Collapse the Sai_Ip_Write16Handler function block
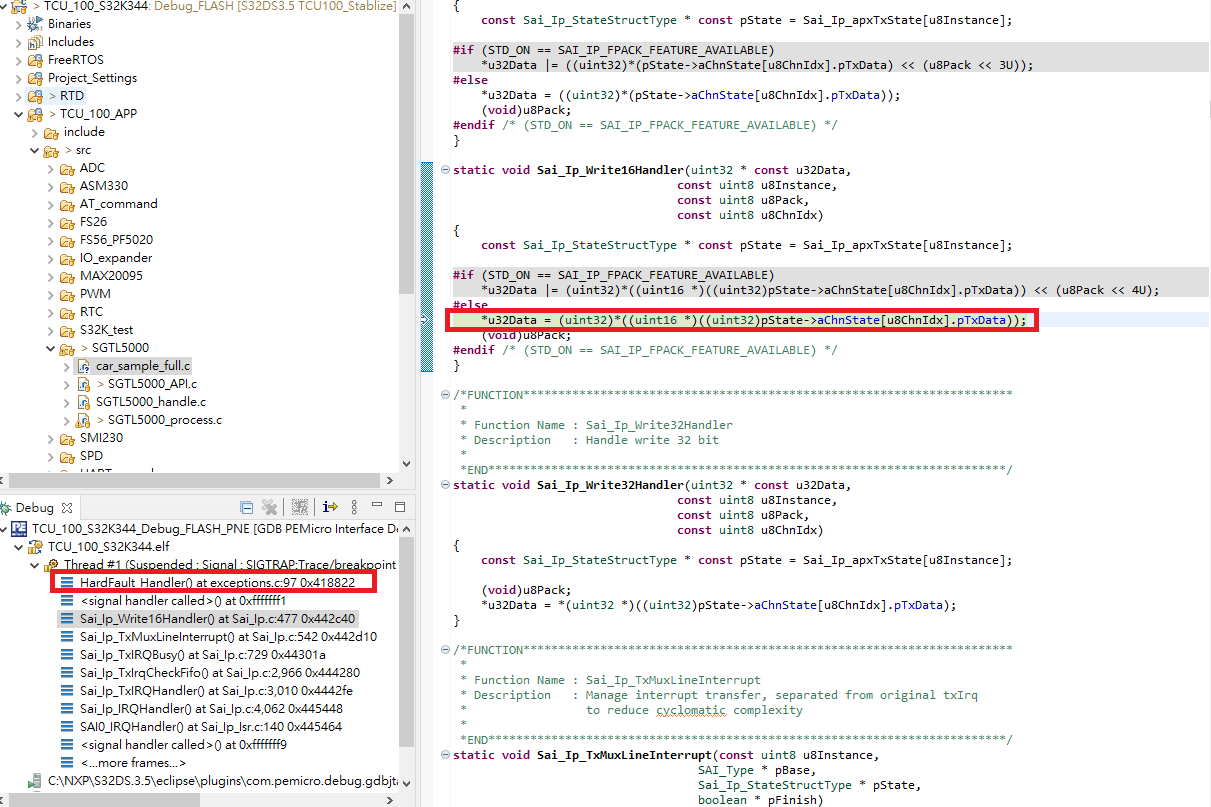The image size is (1211, 807). [x=443, y=169]
